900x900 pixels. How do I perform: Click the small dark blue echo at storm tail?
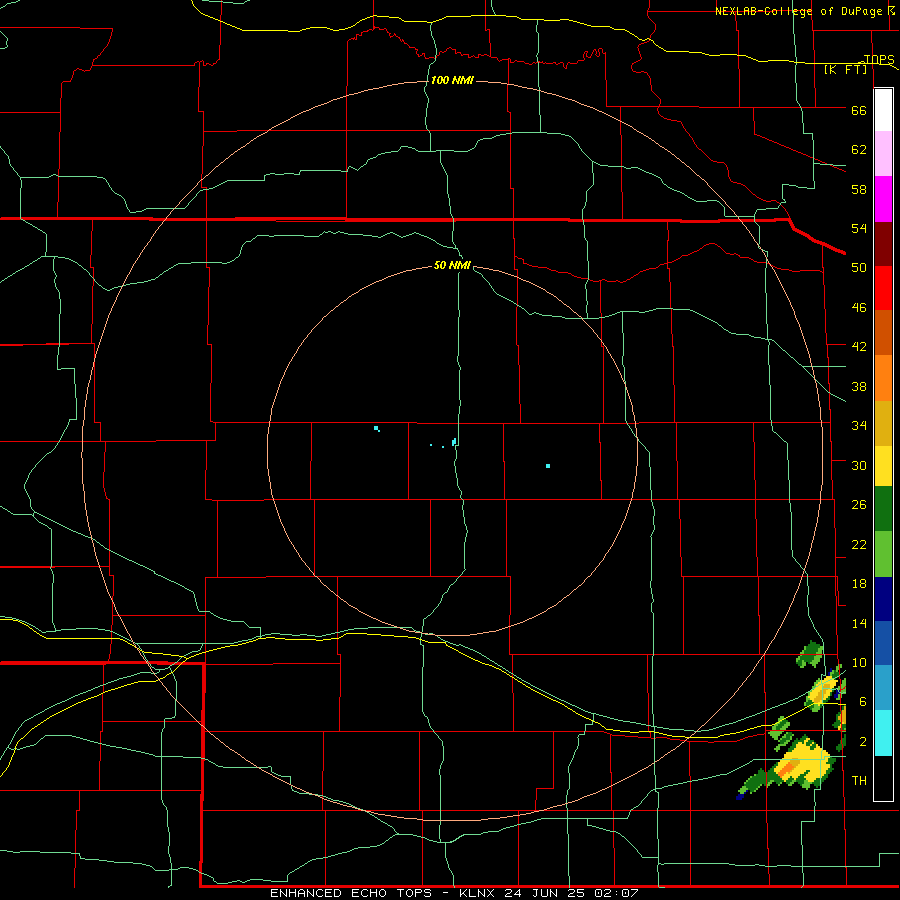coord(740,797)
